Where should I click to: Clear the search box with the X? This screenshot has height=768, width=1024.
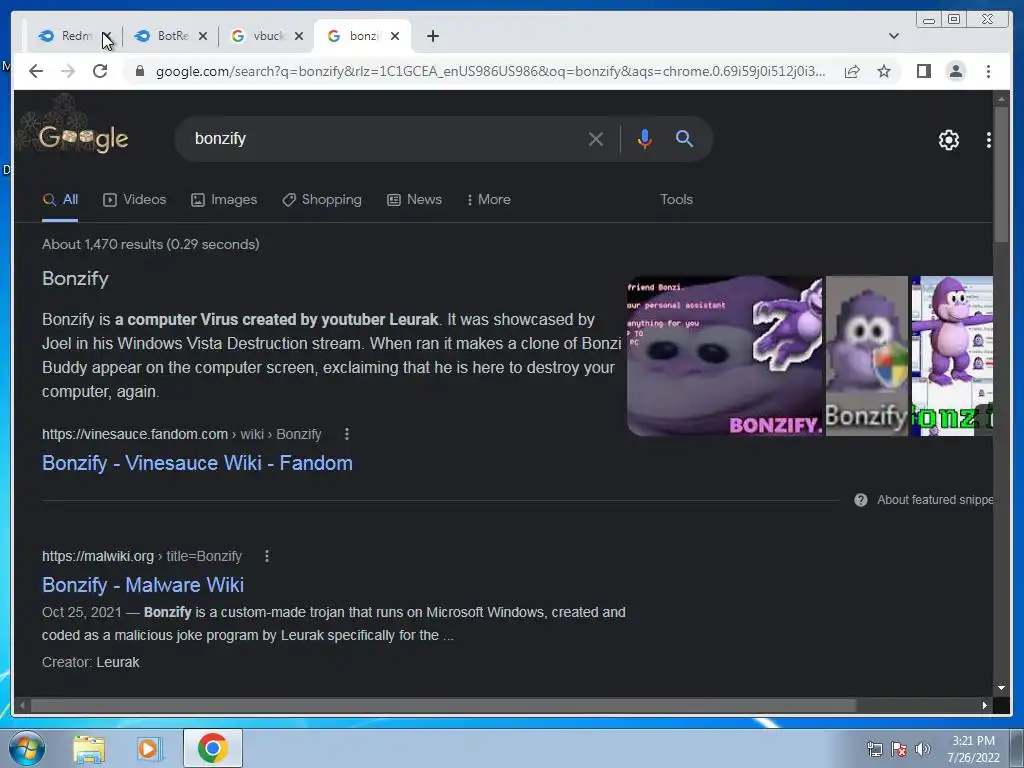pyautogui.click(x=596, y=139)
